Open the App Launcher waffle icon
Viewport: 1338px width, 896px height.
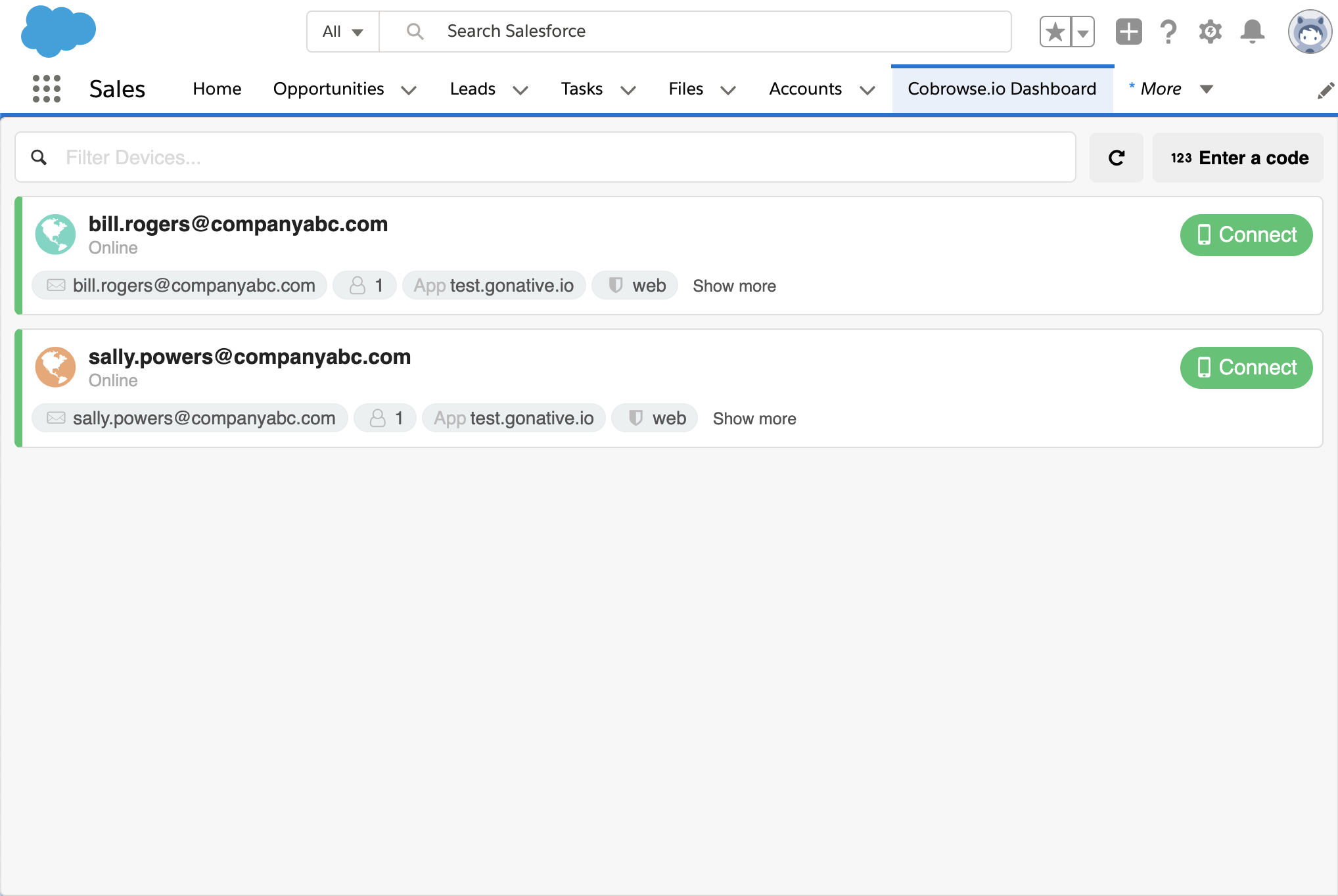[46, 88]
